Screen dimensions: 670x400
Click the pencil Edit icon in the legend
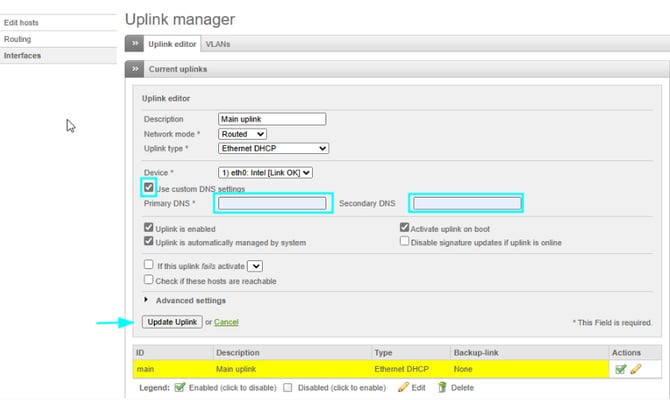pyautogui.click(x=403, y=387)
